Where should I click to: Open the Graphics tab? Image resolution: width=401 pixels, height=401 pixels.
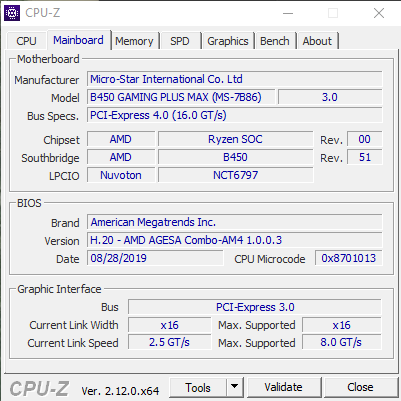click(228, 41)
